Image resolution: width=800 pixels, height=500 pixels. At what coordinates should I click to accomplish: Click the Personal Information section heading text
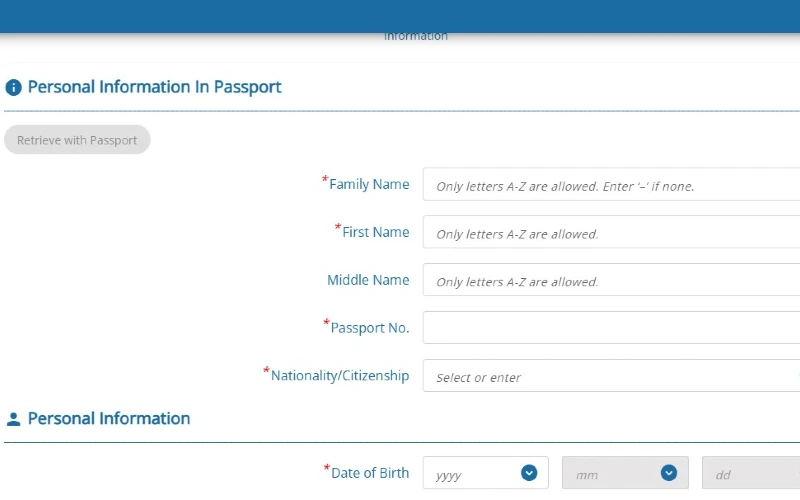click(x=109, y=419)
